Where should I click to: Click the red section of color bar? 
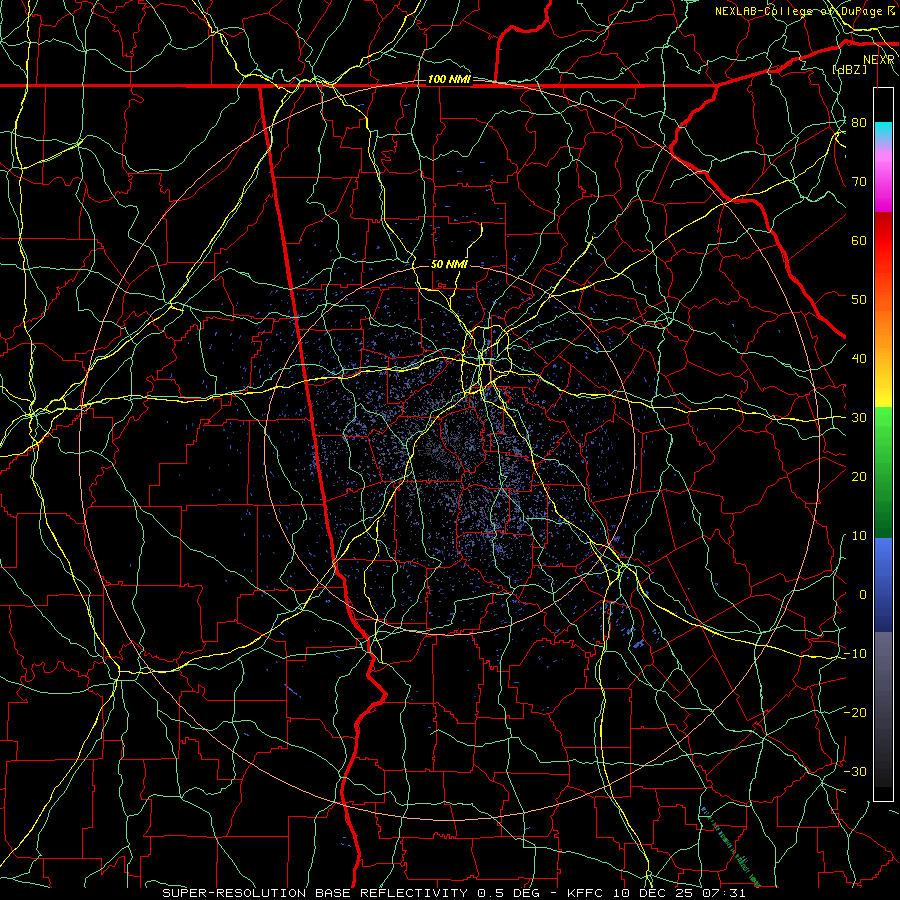pyautogui.click(x=883, y=241)
